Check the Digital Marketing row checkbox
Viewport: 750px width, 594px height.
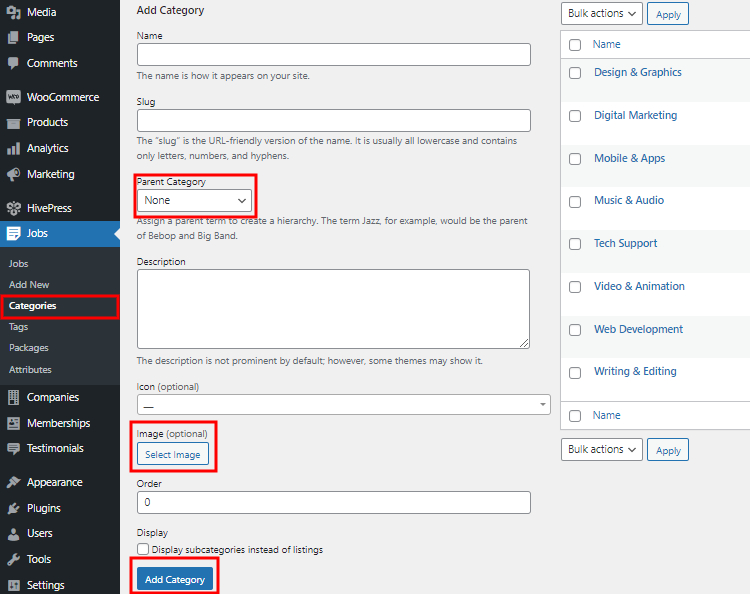click(575, 116)
